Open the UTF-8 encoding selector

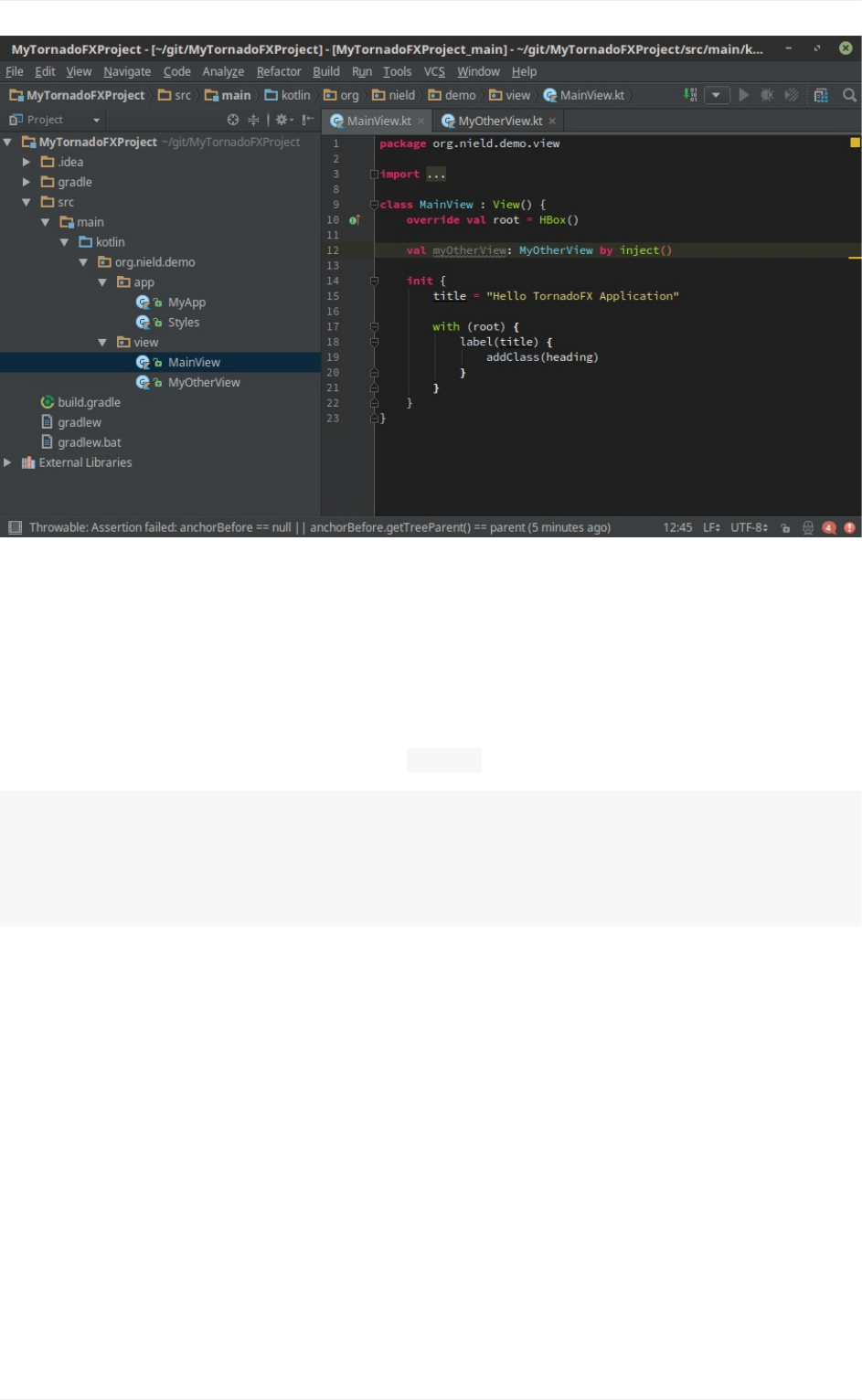749,527
